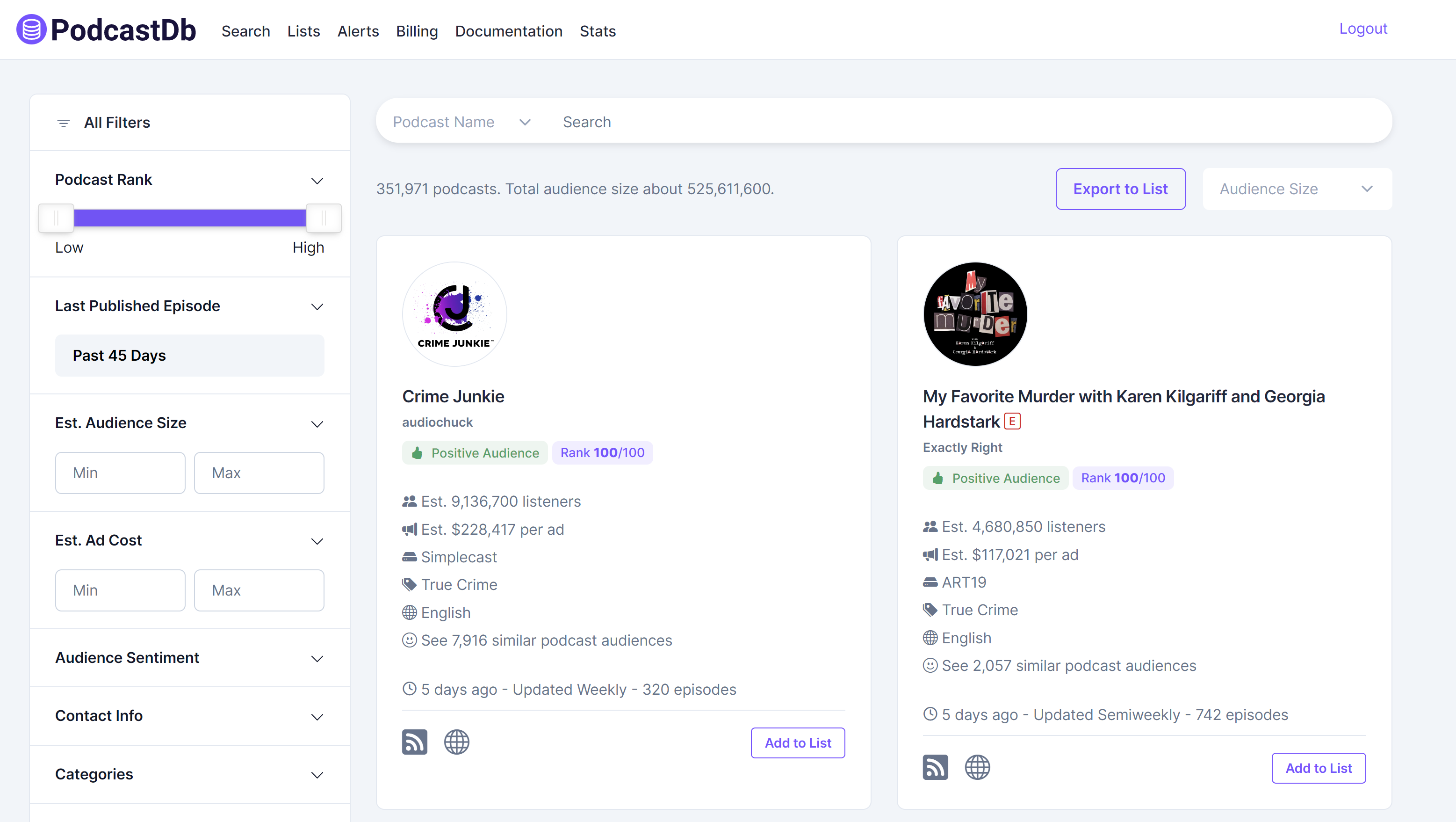Select Past 45 Days episode option

189,355
